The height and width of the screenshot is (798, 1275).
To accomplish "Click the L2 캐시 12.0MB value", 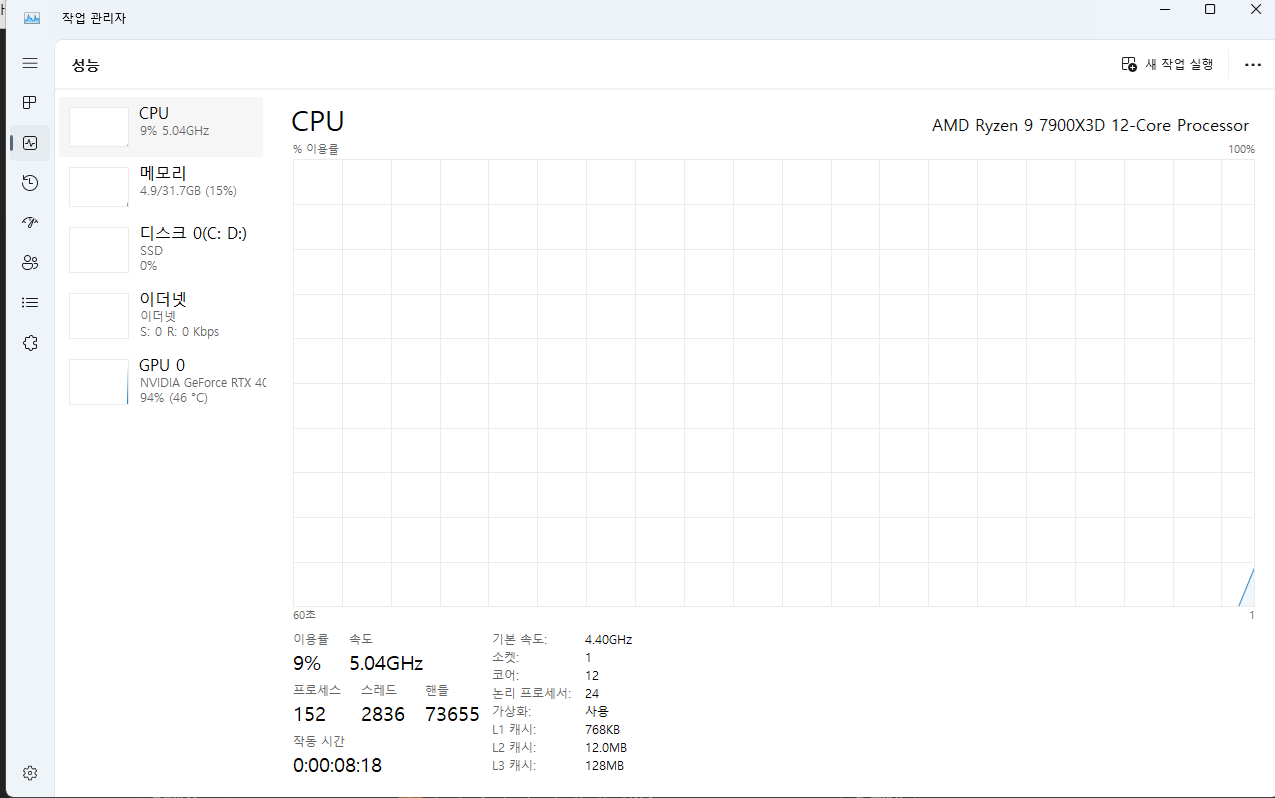I will coord(606,747).
